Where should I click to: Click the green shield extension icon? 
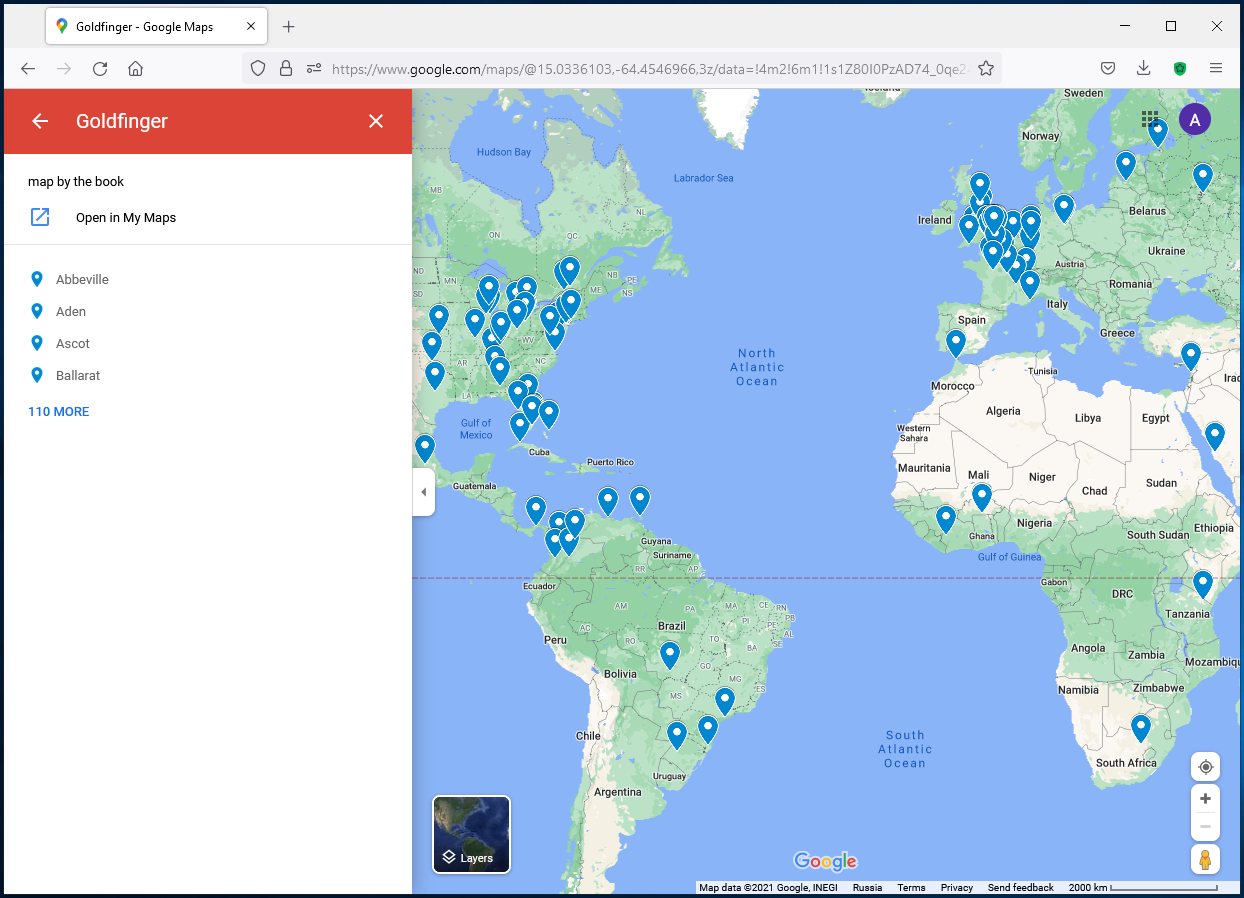pyautogui.click(x=1180, y=68)
